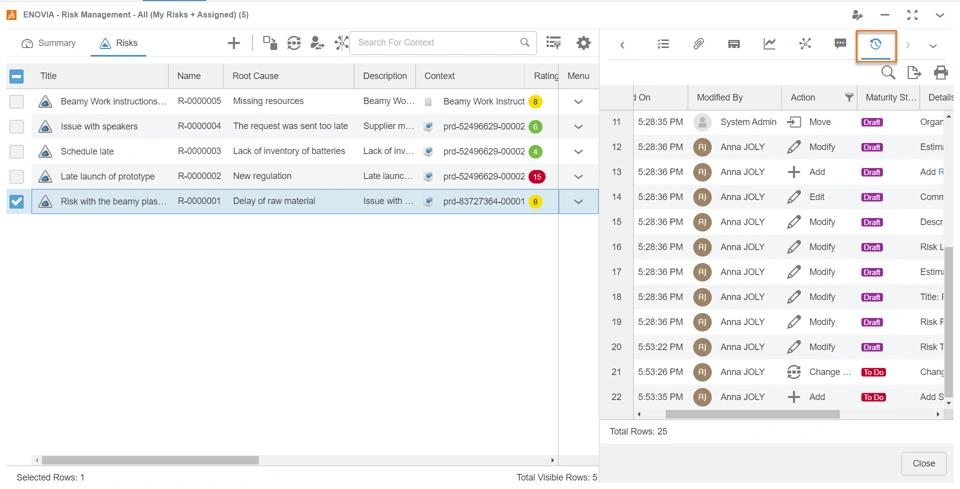
Task: Click the search magnifier above history table
Action: click(x=888, y=73)
